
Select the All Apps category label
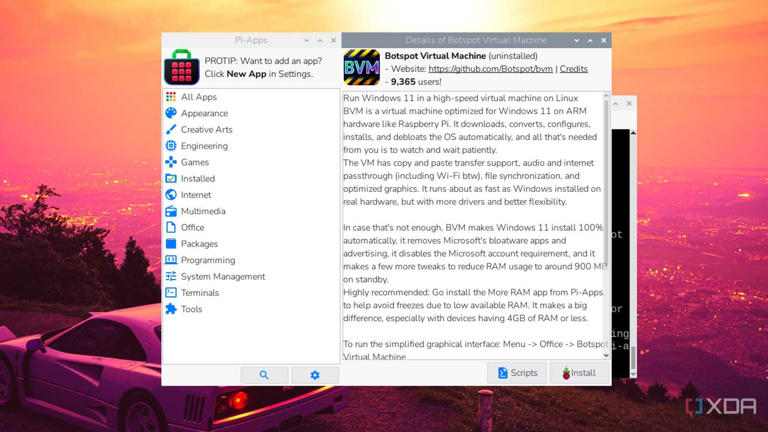point(198,97)
